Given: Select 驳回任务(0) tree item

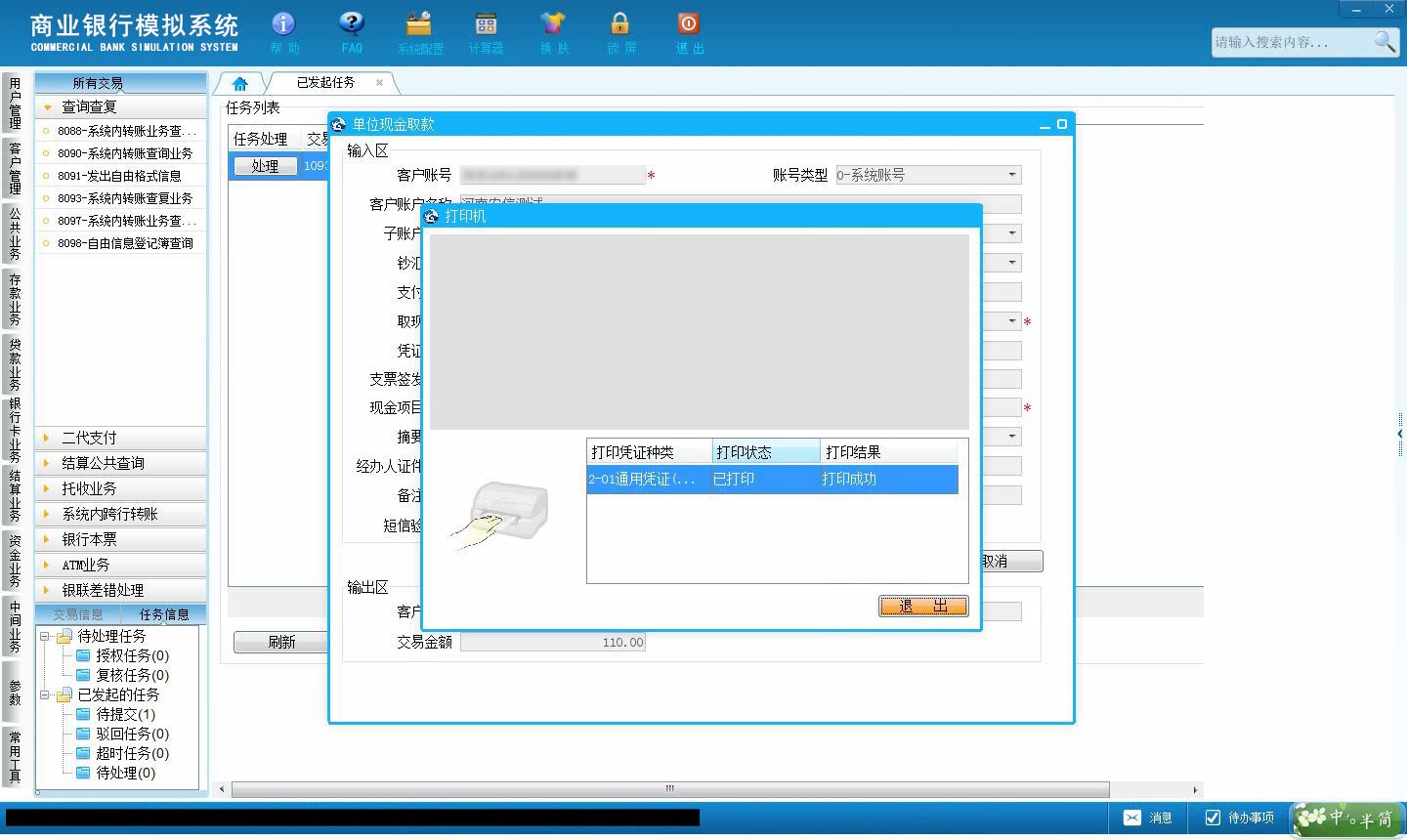Looking at the screenshot, I should point(132,734).
